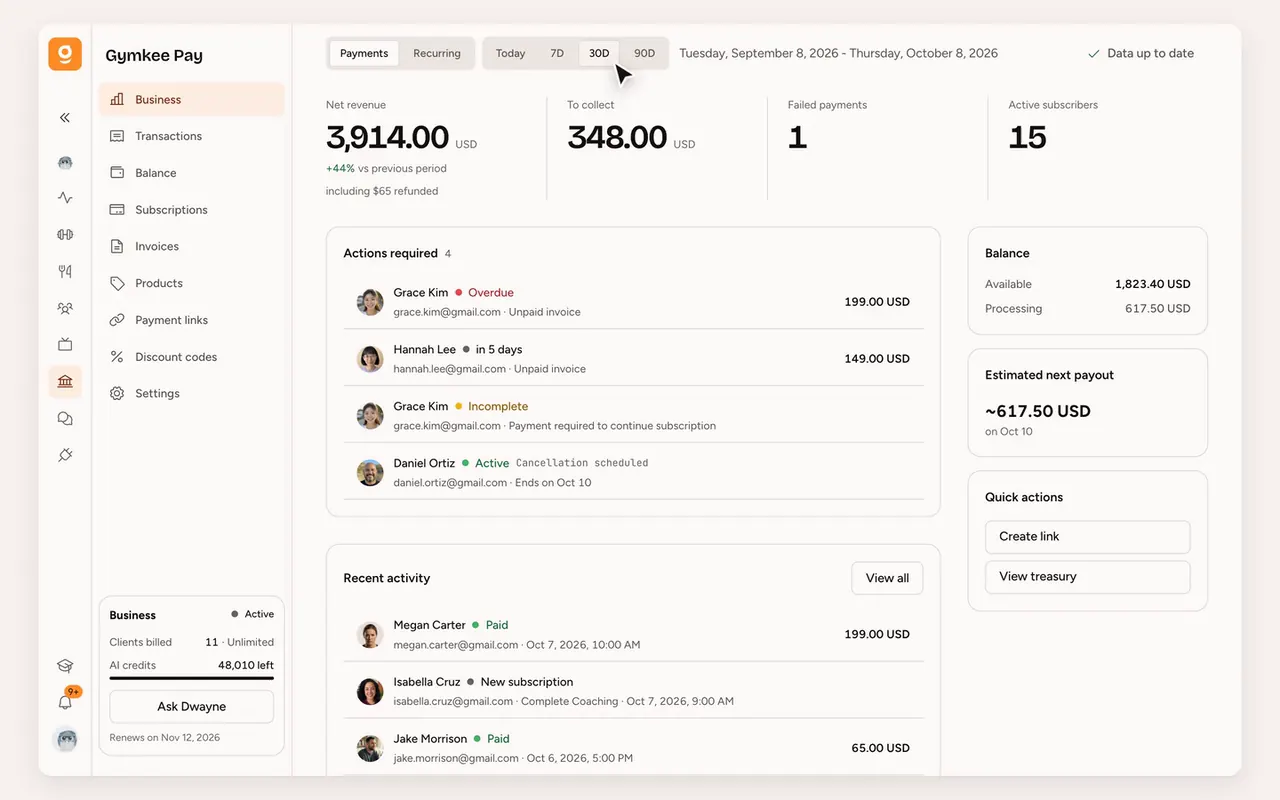Open the plug integrations icon

(x=65, y=455)
